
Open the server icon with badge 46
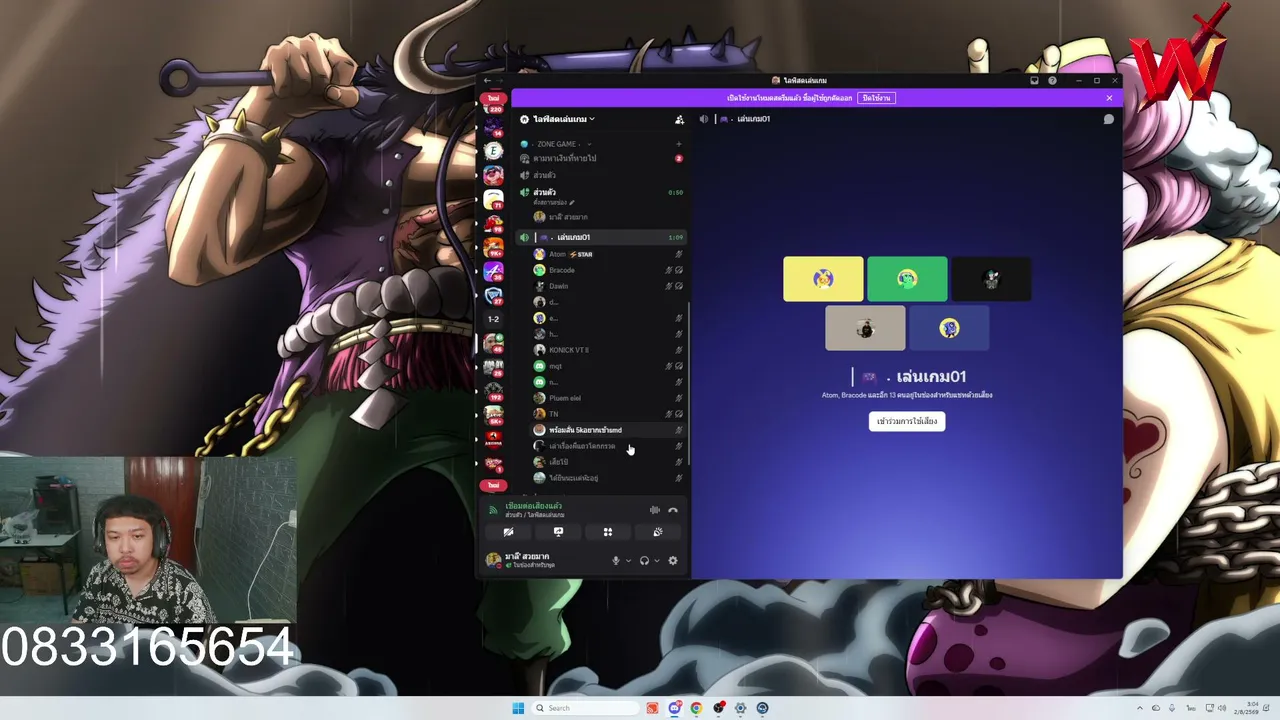point(493,343)
